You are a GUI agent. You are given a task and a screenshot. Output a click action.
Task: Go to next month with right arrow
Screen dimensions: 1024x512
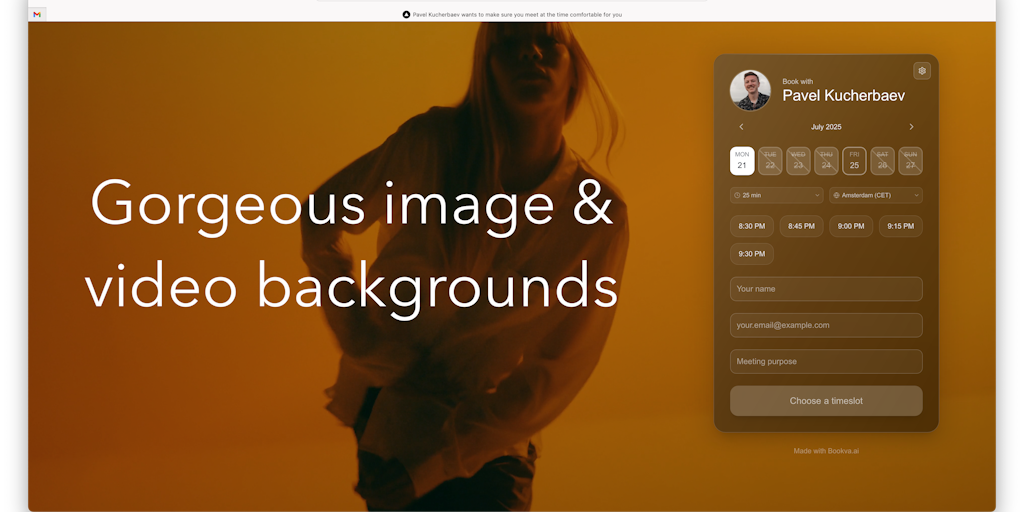[x=911, y=127]
